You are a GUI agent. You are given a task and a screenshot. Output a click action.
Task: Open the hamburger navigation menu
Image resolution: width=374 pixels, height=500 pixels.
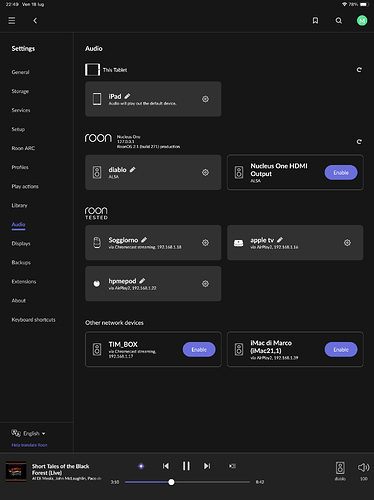(12, 21)
